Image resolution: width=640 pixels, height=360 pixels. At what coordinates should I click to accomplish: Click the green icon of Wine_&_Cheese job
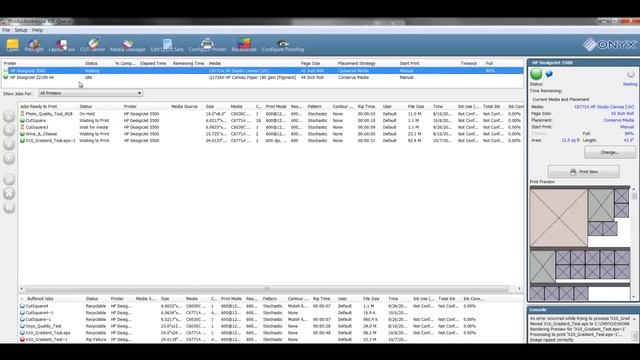[22, 134]
